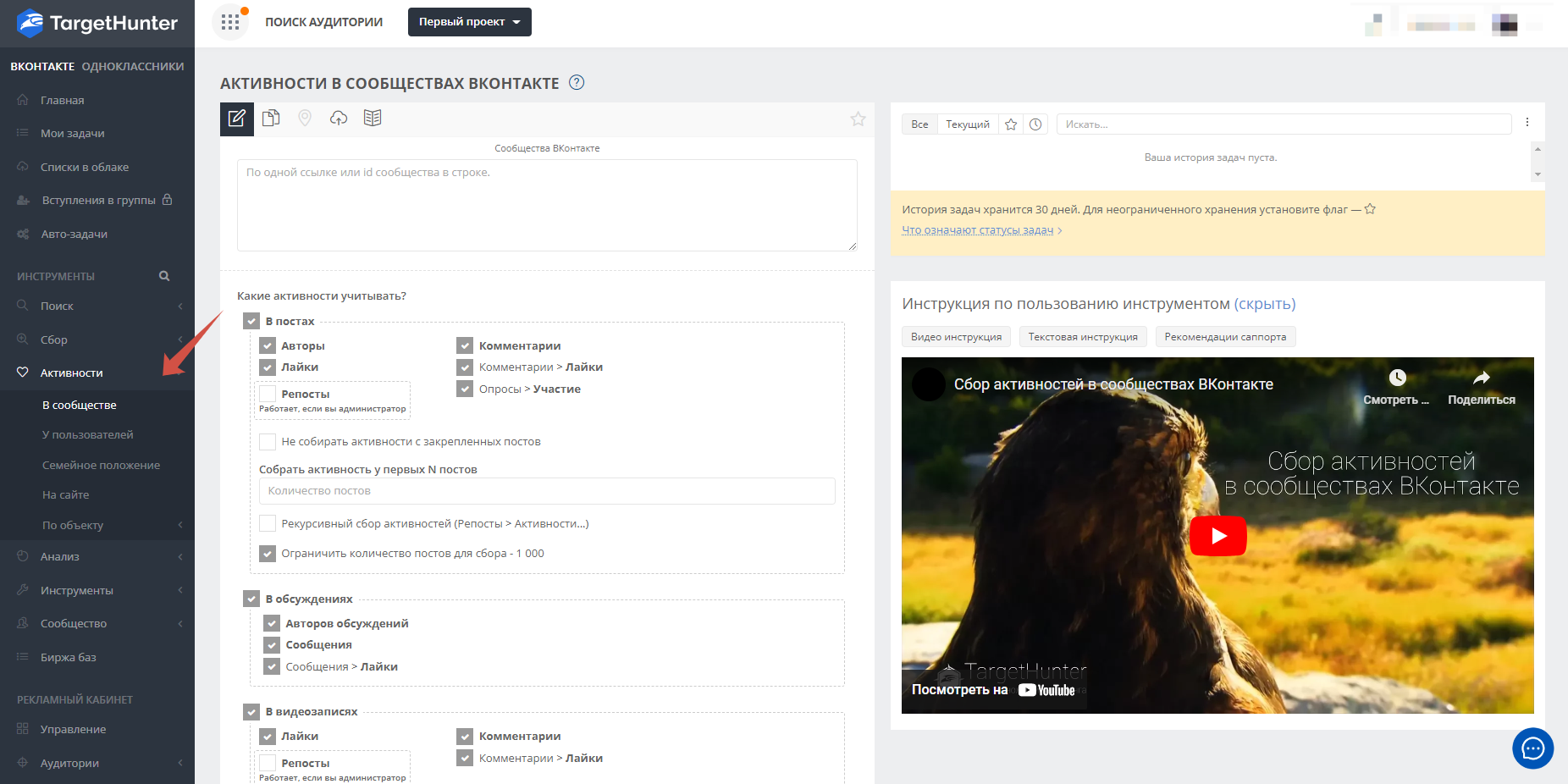Open the apps grid menu icon

230,22
